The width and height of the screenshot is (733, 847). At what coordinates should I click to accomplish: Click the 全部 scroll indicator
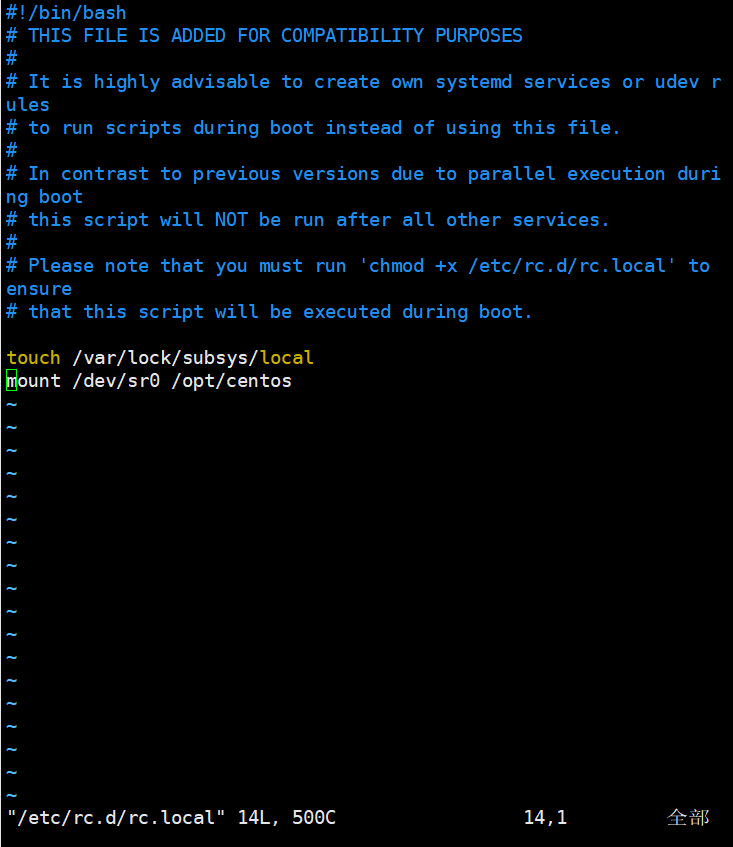[x=688, y=817]
